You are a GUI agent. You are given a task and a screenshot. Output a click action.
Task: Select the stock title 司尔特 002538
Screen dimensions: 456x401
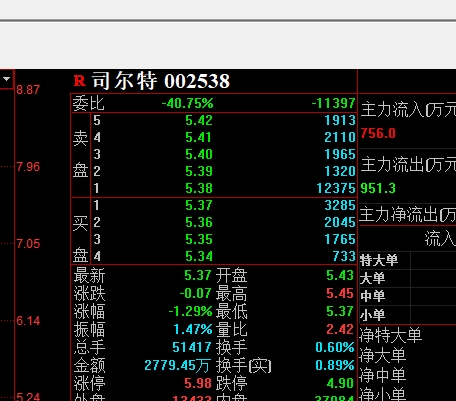(x=161, y=81)
